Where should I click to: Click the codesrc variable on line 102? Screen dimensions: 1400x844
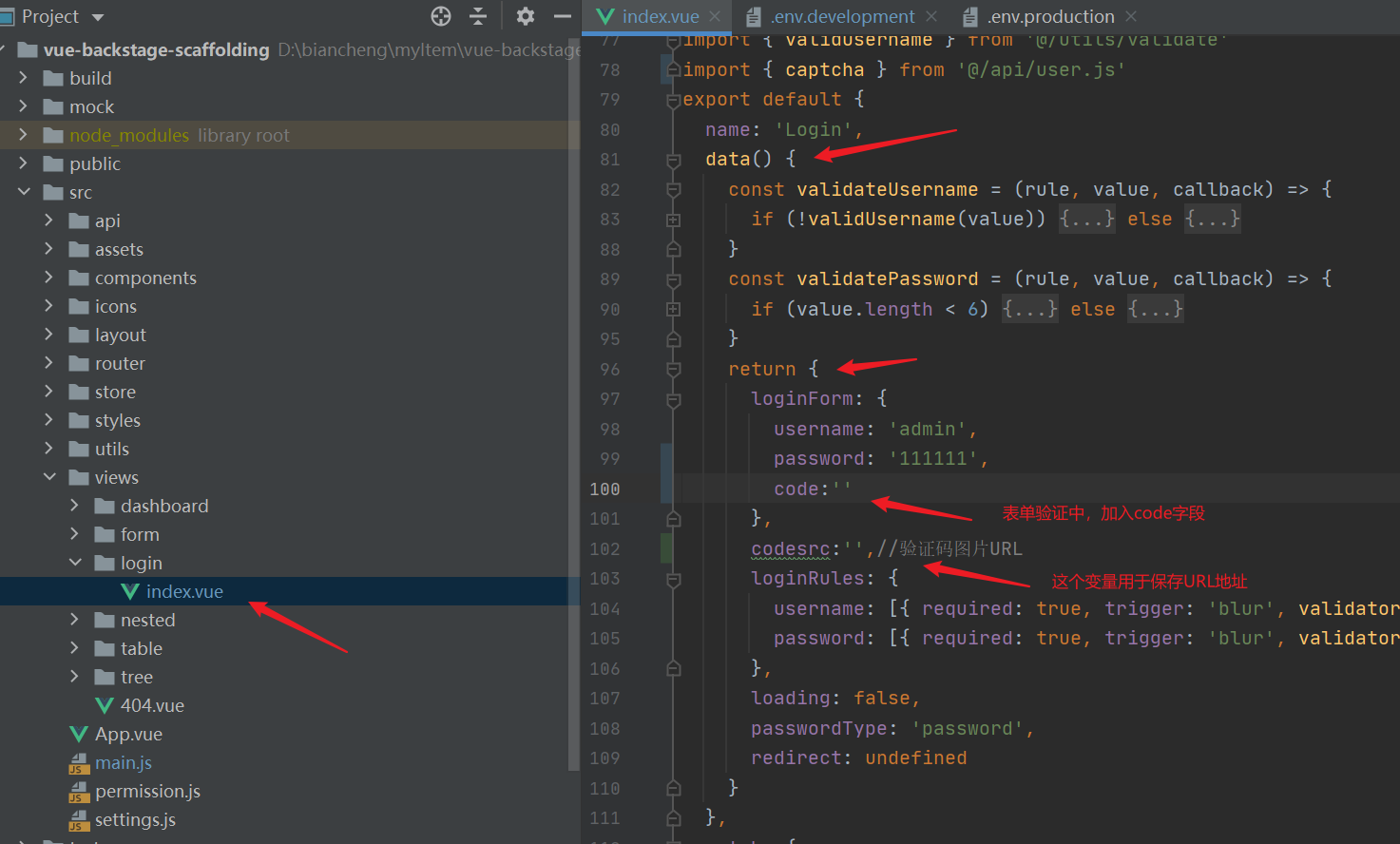[791, 548]
